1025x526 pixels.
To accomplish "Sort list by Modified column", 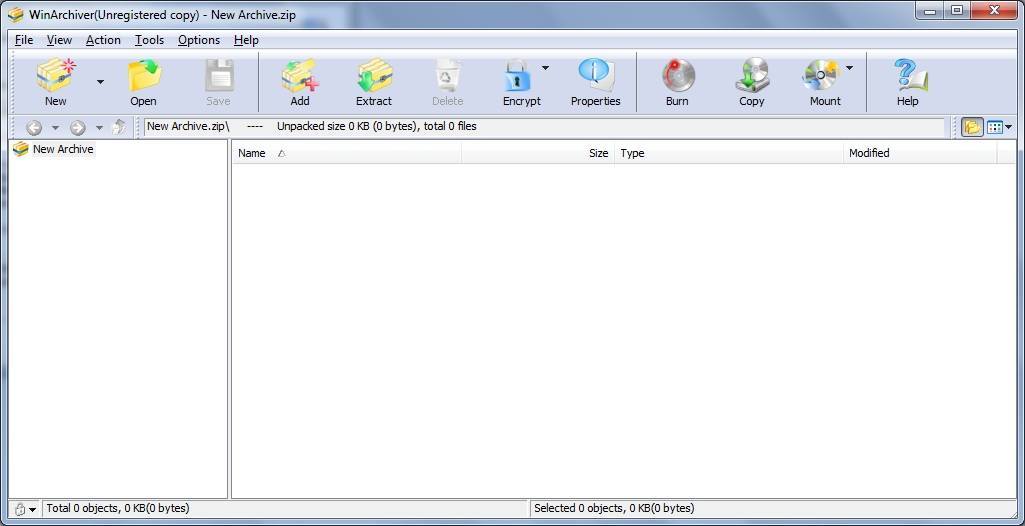I will (920, 153).
